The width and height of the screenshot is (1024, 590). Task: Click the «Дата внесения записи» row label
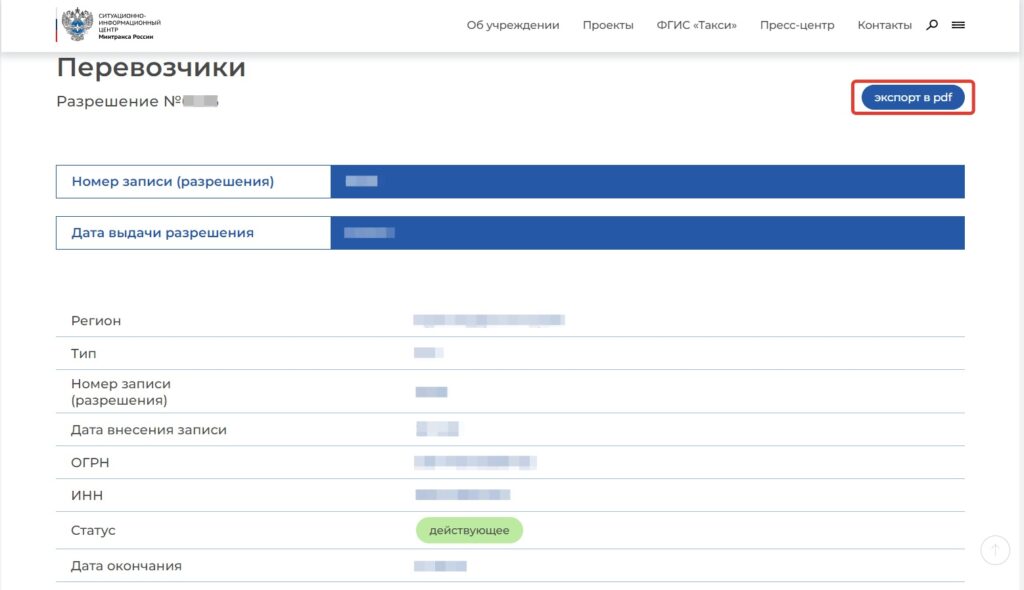(149, 430)
